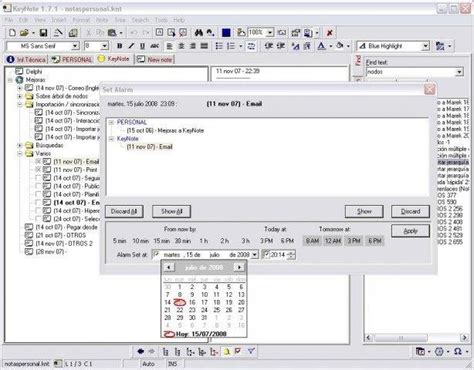Viewport: 474px width, 370px height.
Task: Go to previous month in calendar
Action: pos(169,267)
